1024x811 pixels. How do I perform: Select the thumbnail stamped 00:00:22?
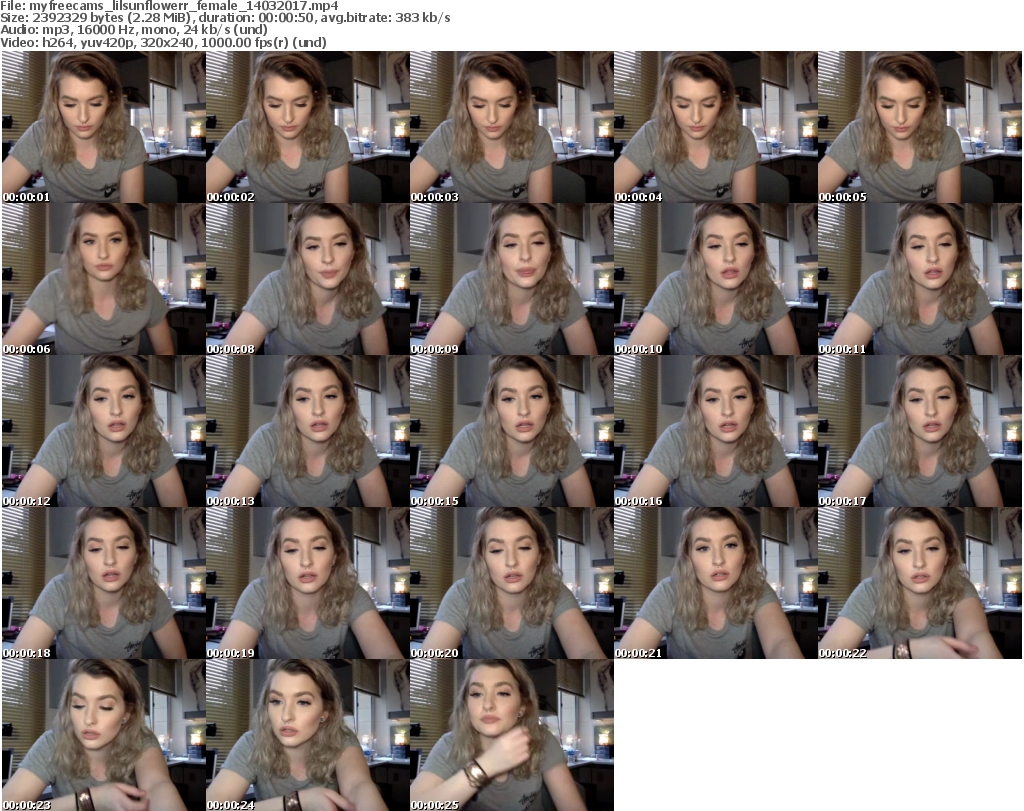(x=920, y=583)
